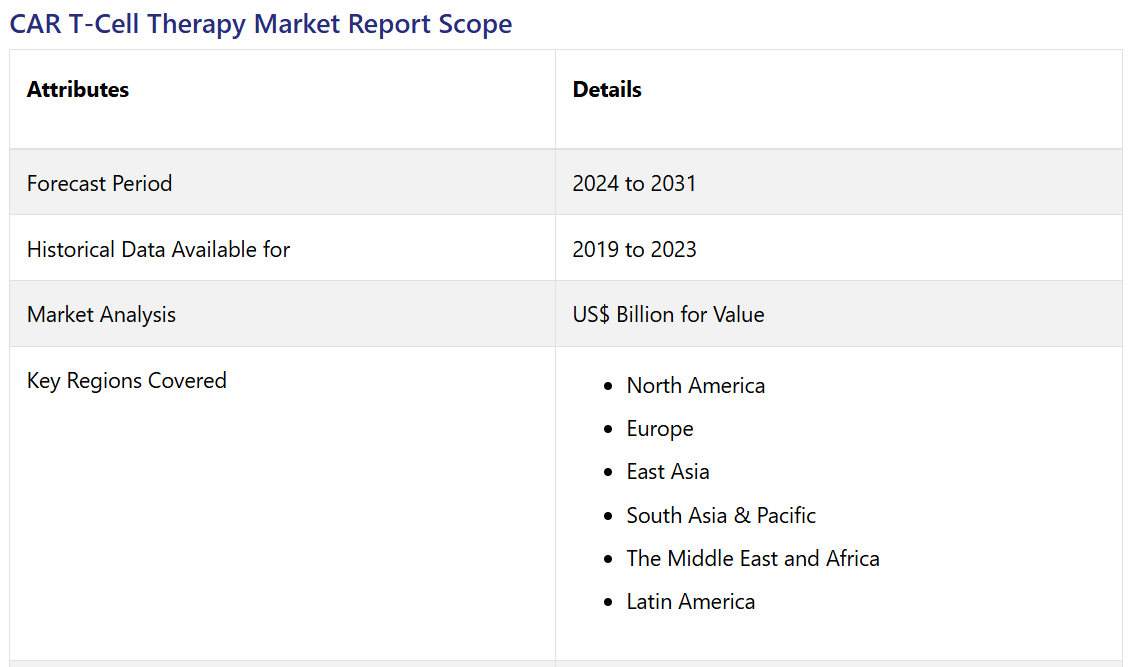Click the Forecast Period row label
The height and width of the screenshot is (667, 1129).
pyautogui.click(x=99, y=183)
